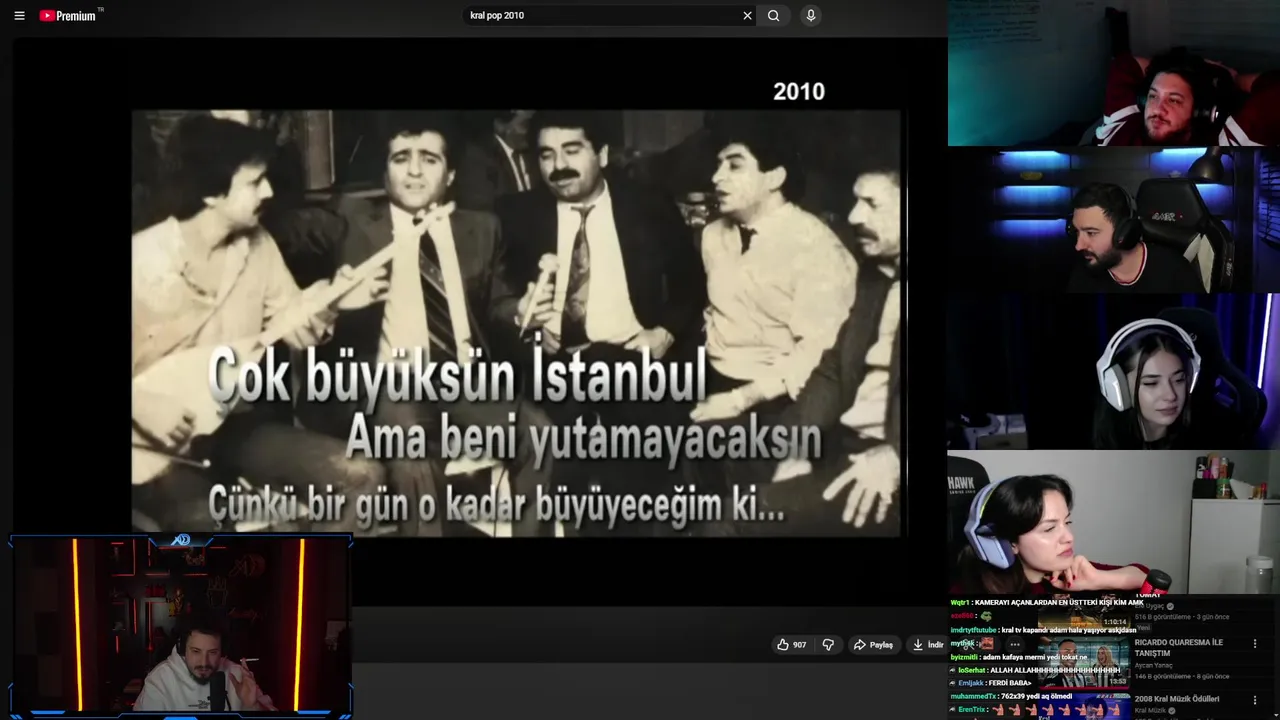Viewport: 1280px width, 720px height.
Task: Click the top webcam feed of man in red
Action: [1114, 73]
